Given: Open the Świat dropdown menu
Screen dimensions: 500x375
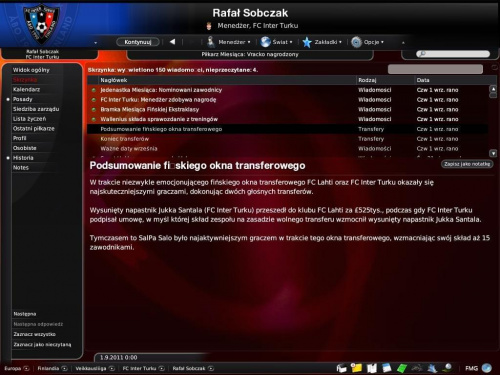Looking at the screenshot, I should [x=282, y=42].
